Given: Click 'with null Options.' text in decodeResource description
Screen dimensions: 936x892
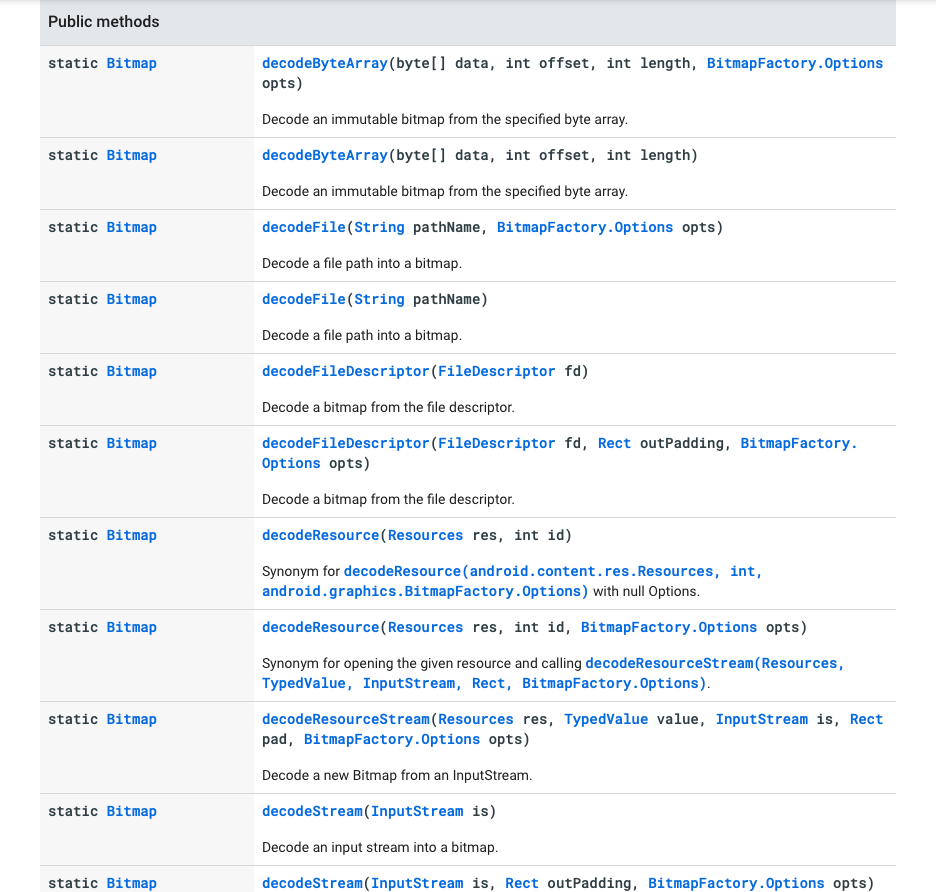Looking at the screenshot, I should click(x=646, y=592).
